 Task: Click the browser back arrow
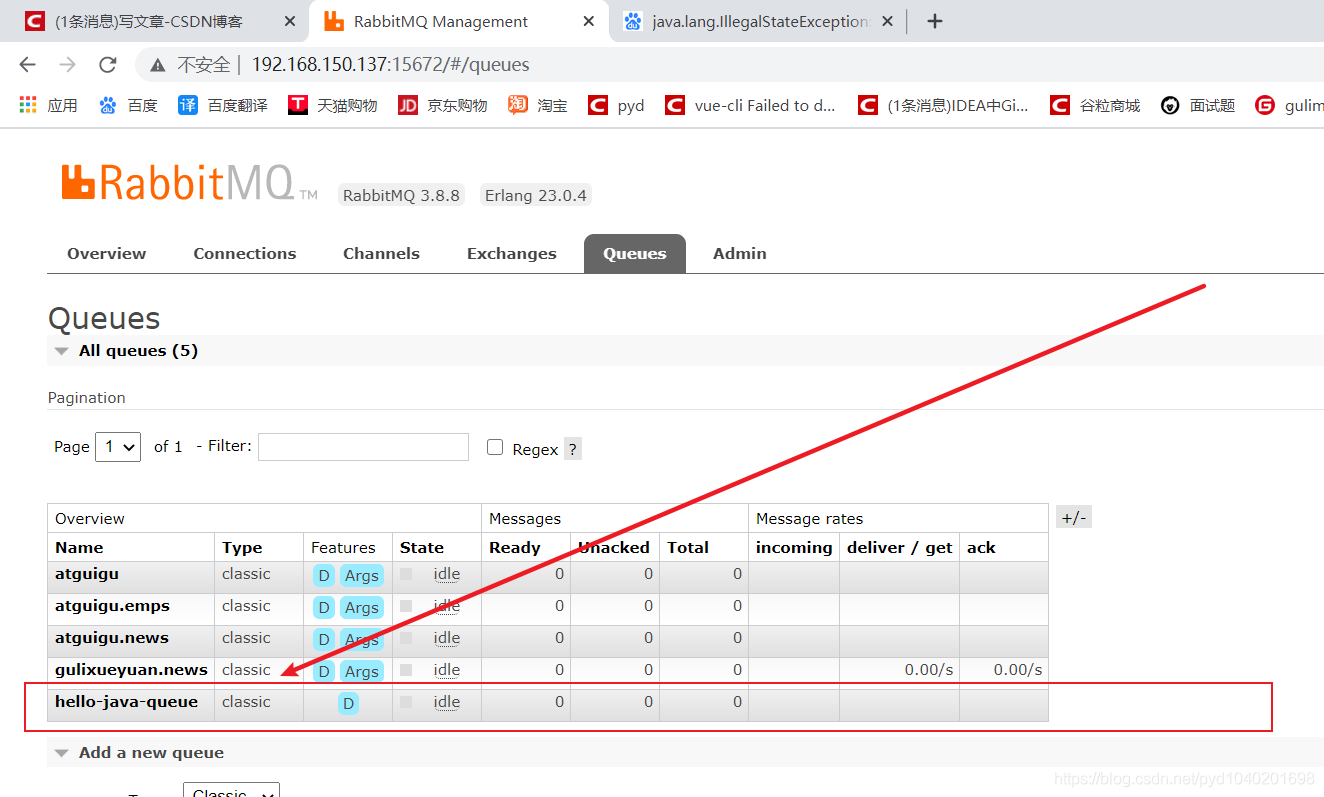[x=27, y=65]
